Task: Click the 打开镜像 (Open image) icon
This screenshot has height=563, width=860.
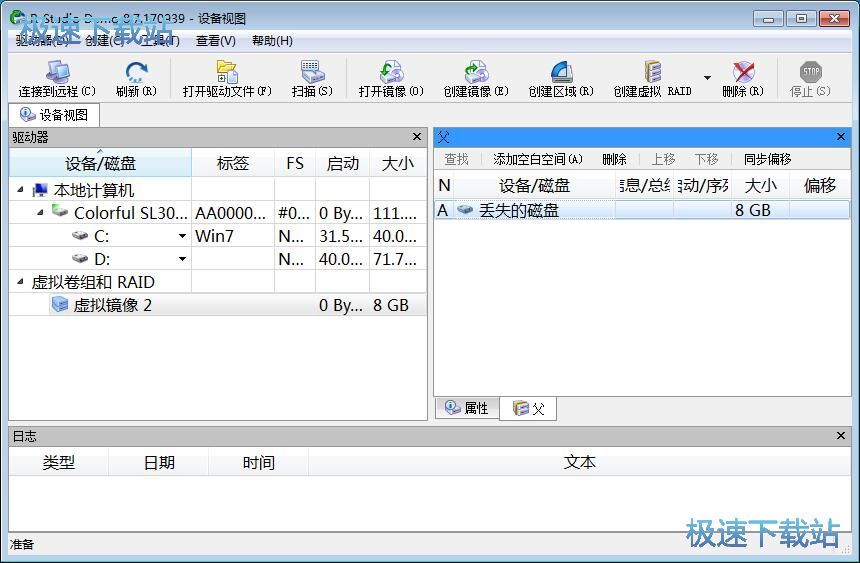Action: tap(391, 73)
